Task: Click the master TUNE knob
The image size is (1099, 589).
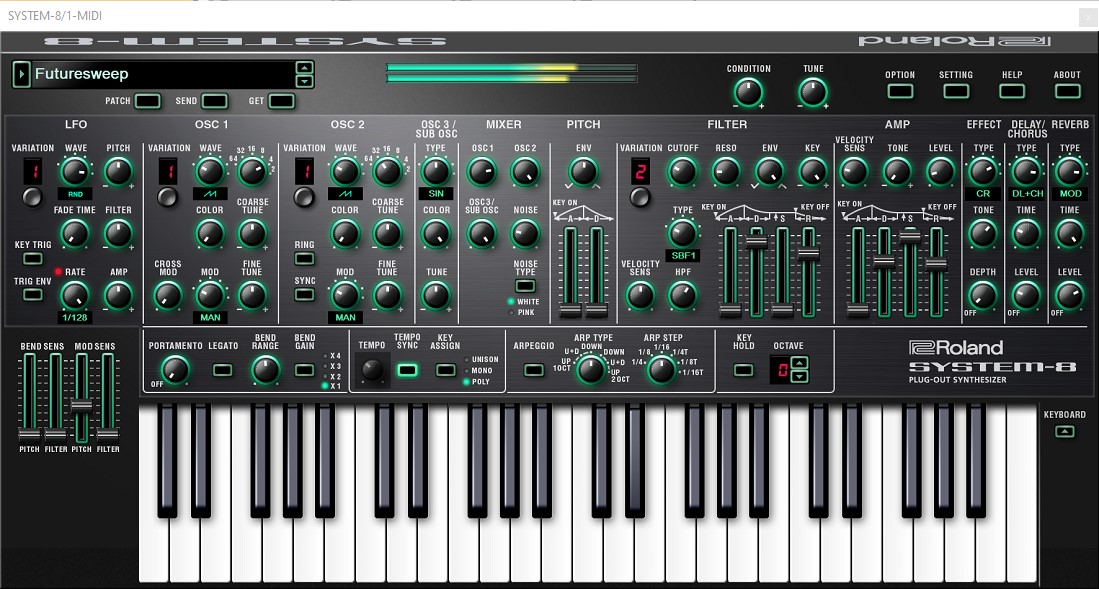Action: (813, 93)
